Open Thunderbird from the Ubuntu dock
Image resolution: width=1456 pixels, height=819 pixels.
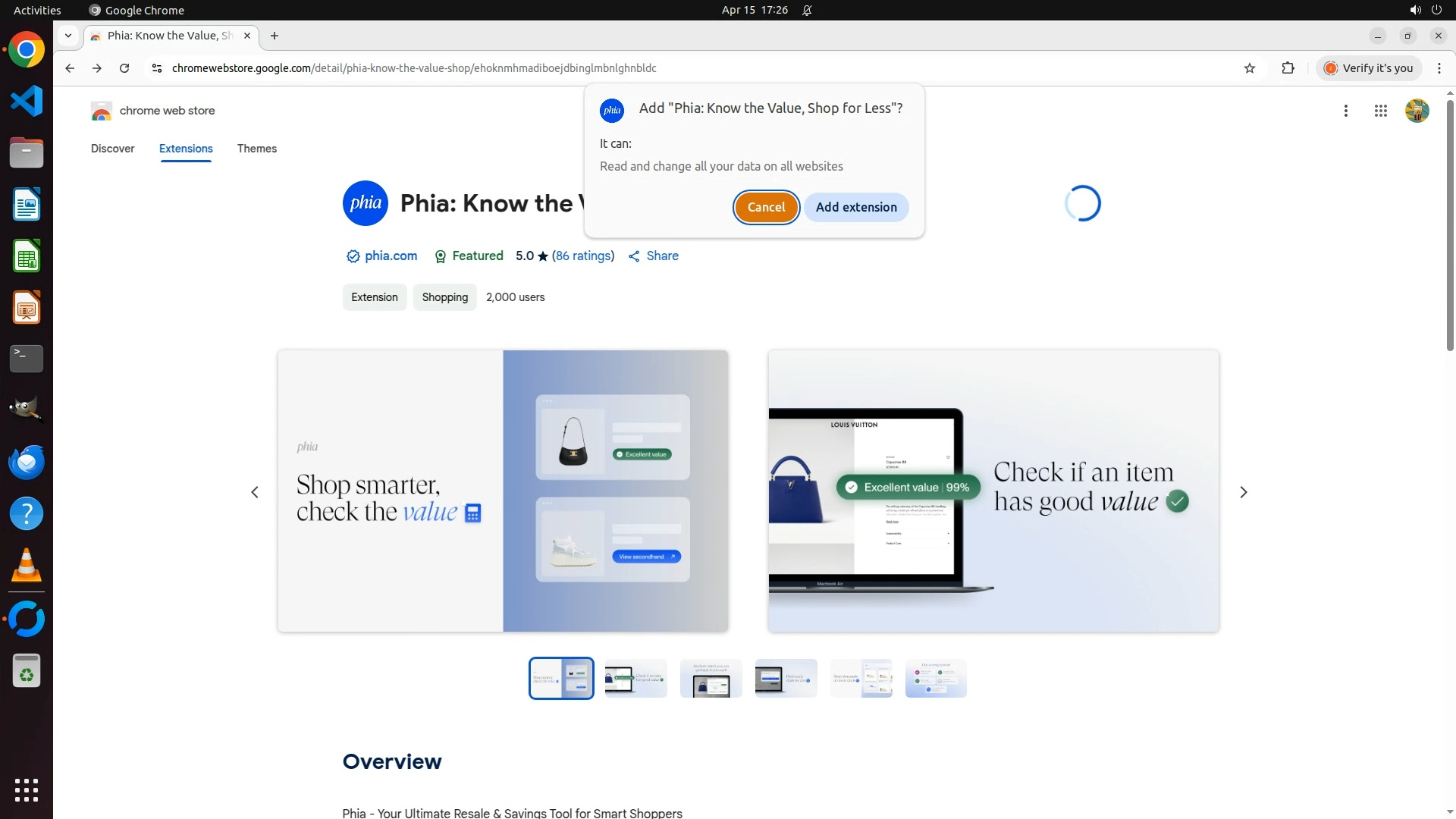coord(27,462)
